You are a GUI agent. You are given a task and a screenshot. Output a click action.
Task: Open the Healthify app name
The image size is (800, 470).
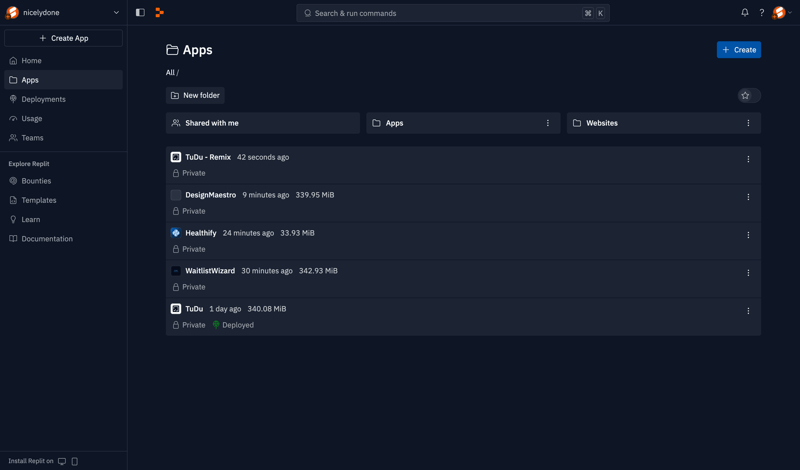tap(201, 233)
